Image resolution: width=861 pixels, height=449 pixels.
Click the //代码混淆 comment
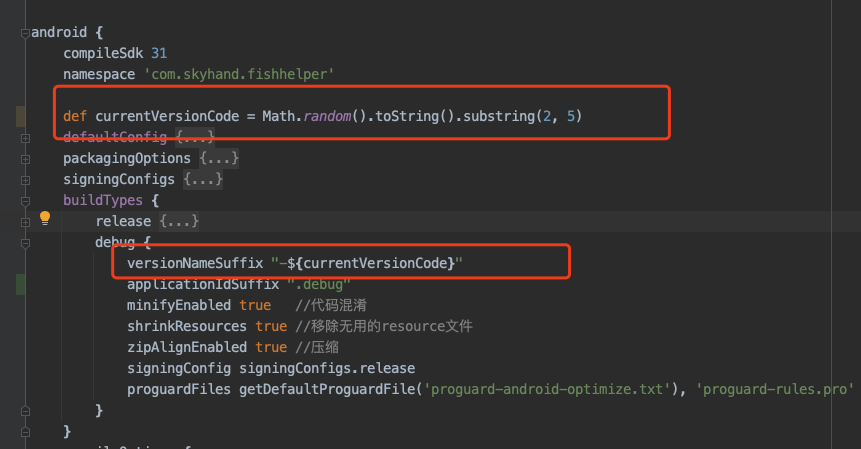[331, 305]
